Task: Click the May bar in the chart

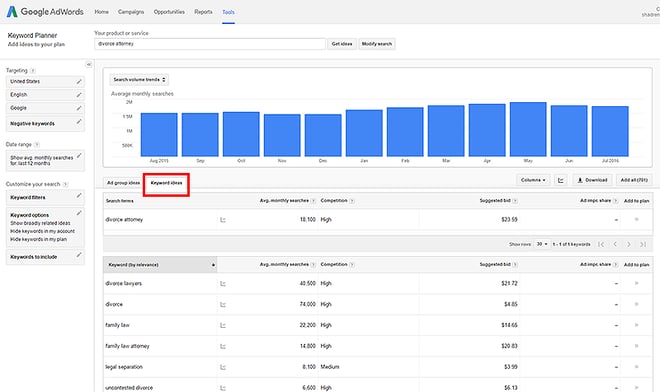Action: click(x=528, y=129)
